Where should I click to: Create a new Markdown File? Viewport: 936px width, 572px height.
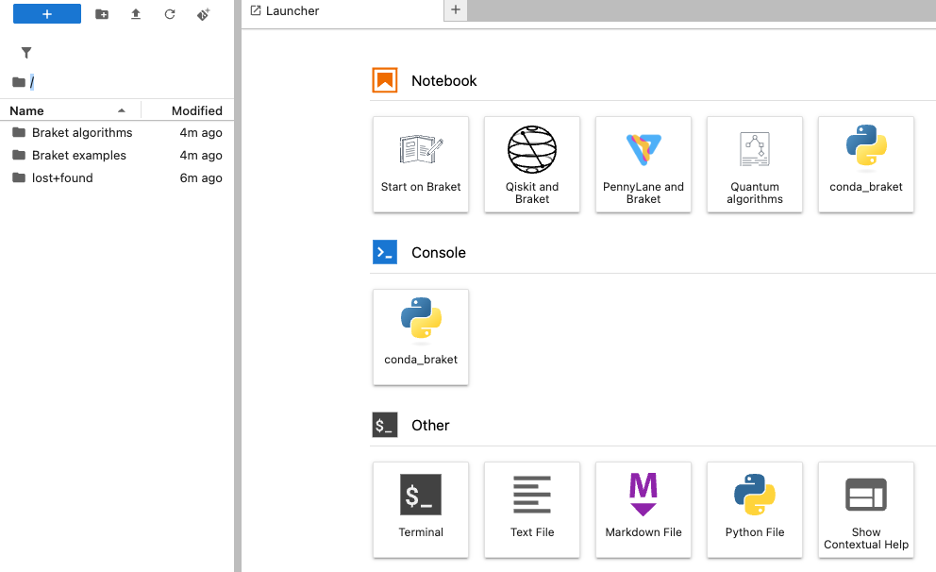(643, 509)
